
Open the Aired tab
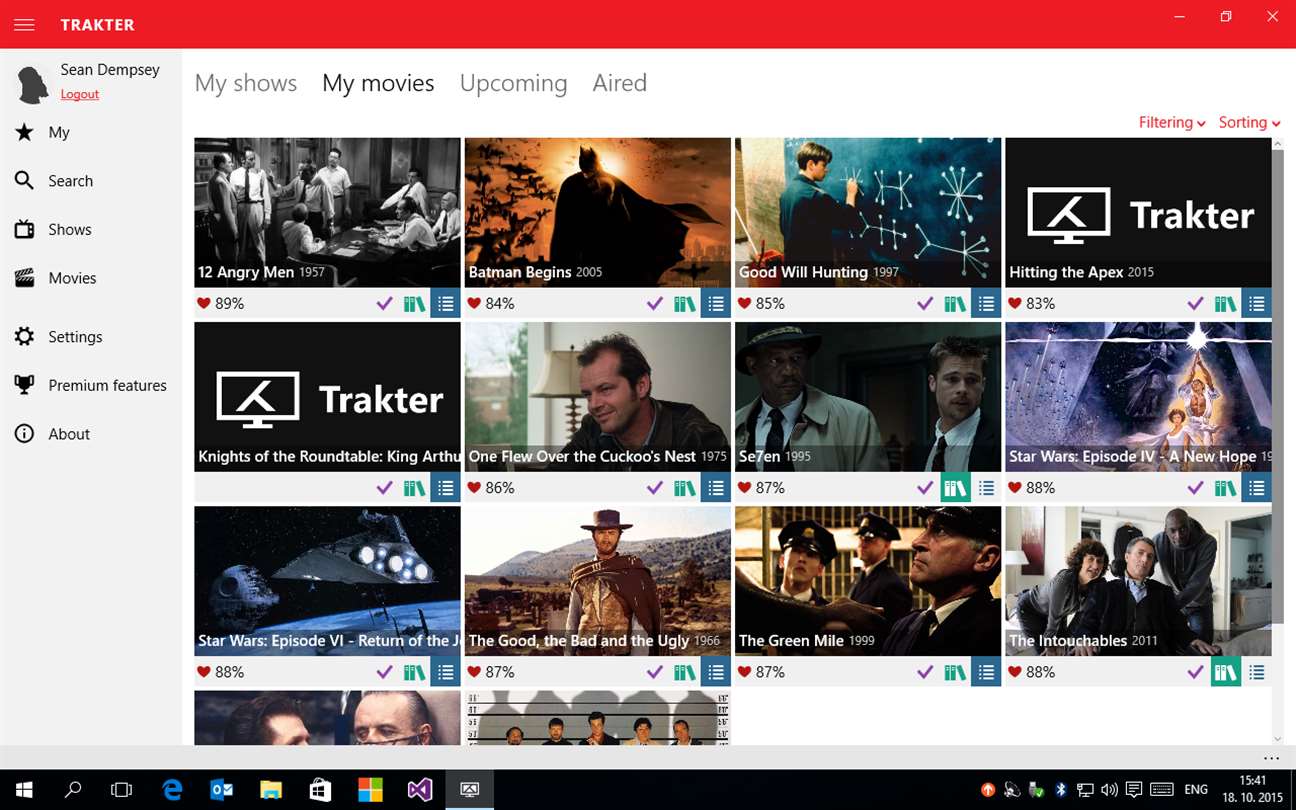pos(620,83)
